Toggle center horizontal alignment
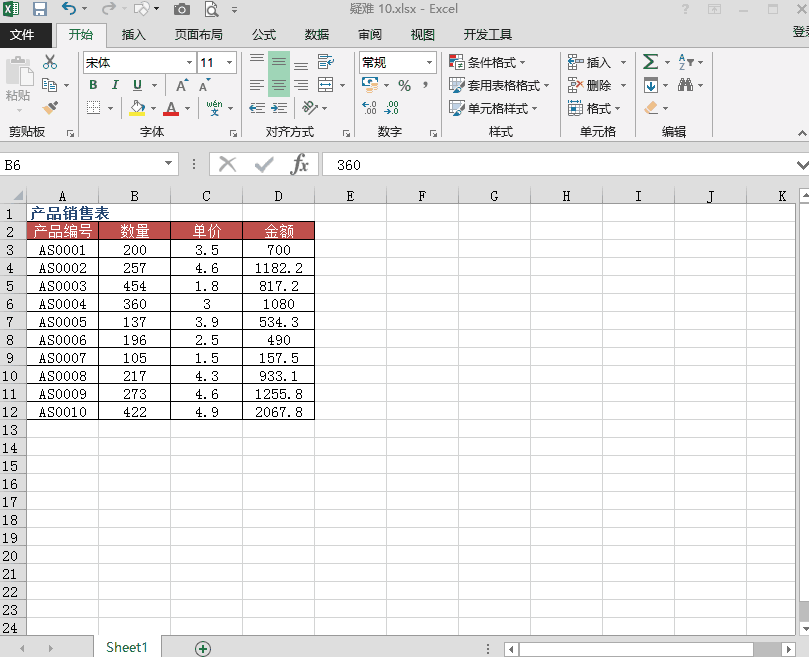The width and height of the screenshot is (809, 657). pos(279,85)
